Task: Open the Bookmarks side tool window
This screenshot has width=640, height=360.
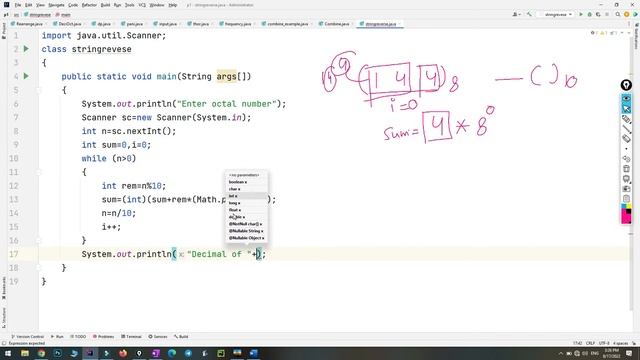Action: click(4, 288)
